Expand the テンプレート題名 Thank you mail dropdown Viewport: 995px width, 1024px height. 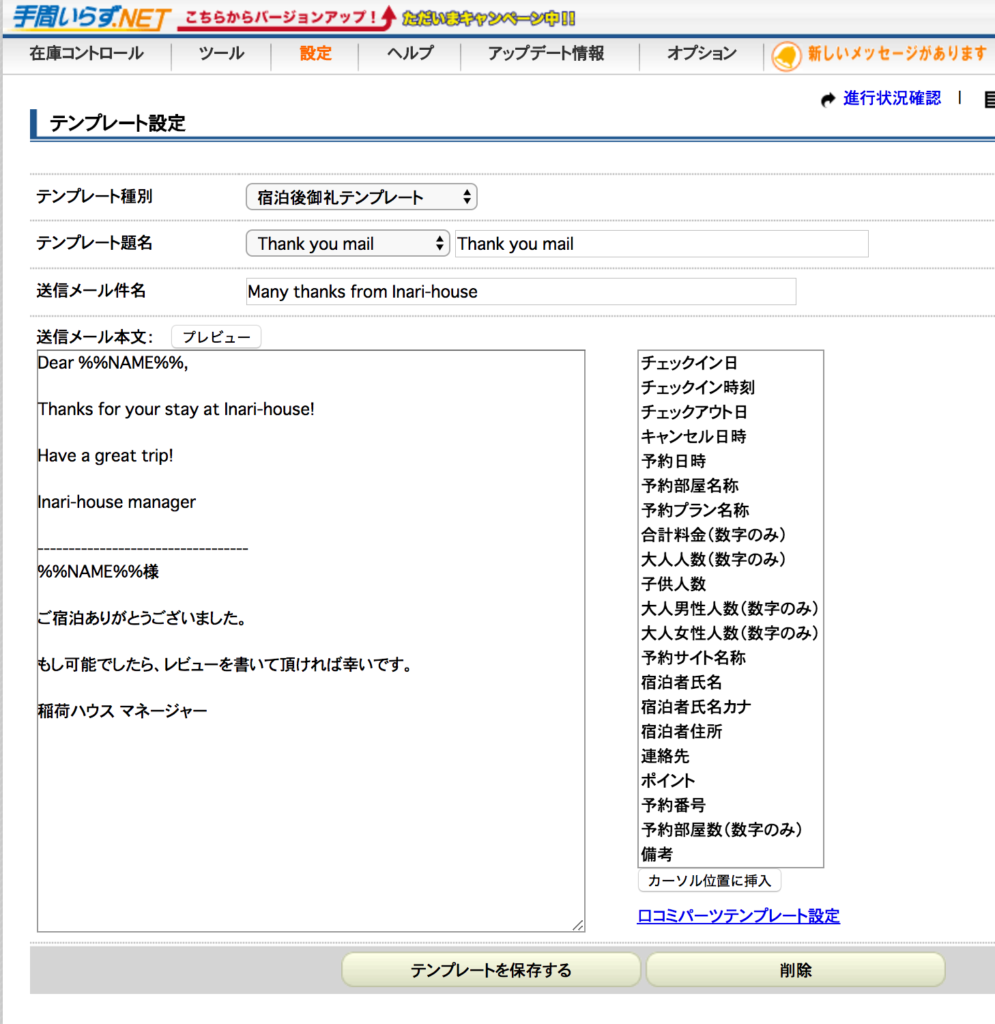[348, 244]
